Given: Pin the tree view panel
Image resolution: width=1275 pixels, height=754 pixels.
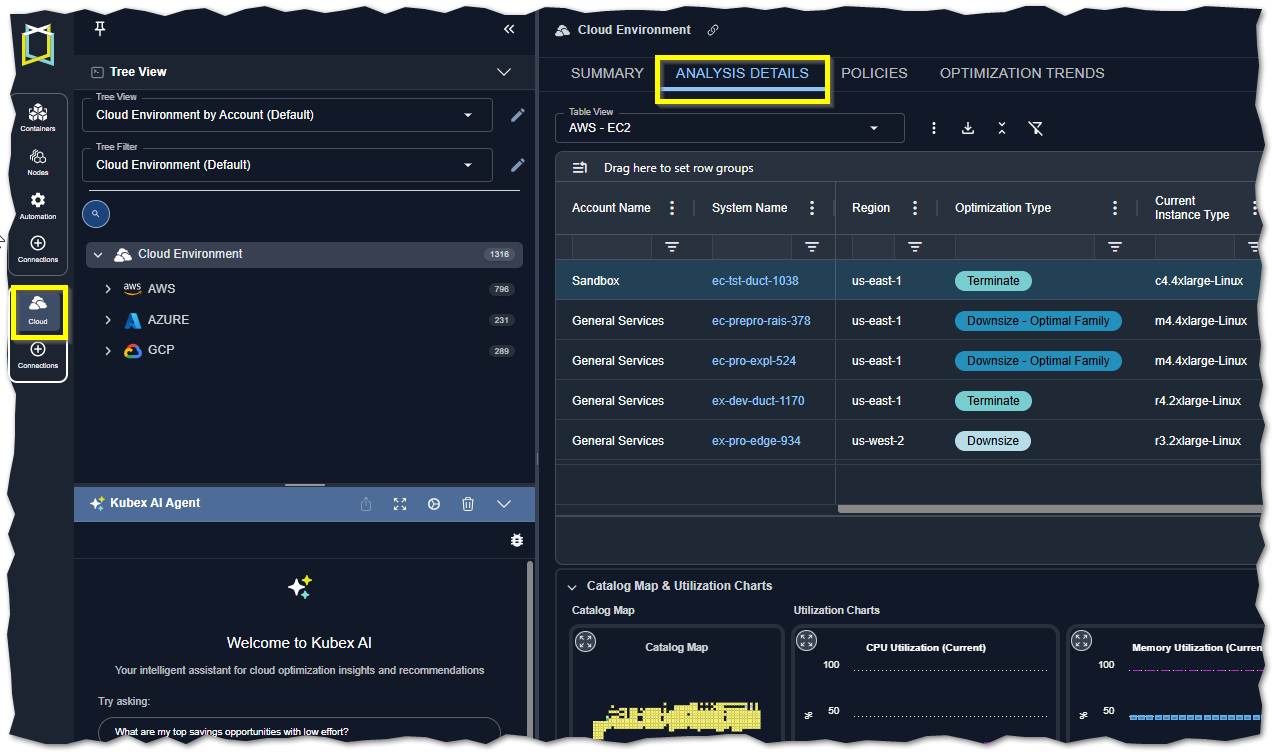Looking at the screenshot, I should point(99,29).
